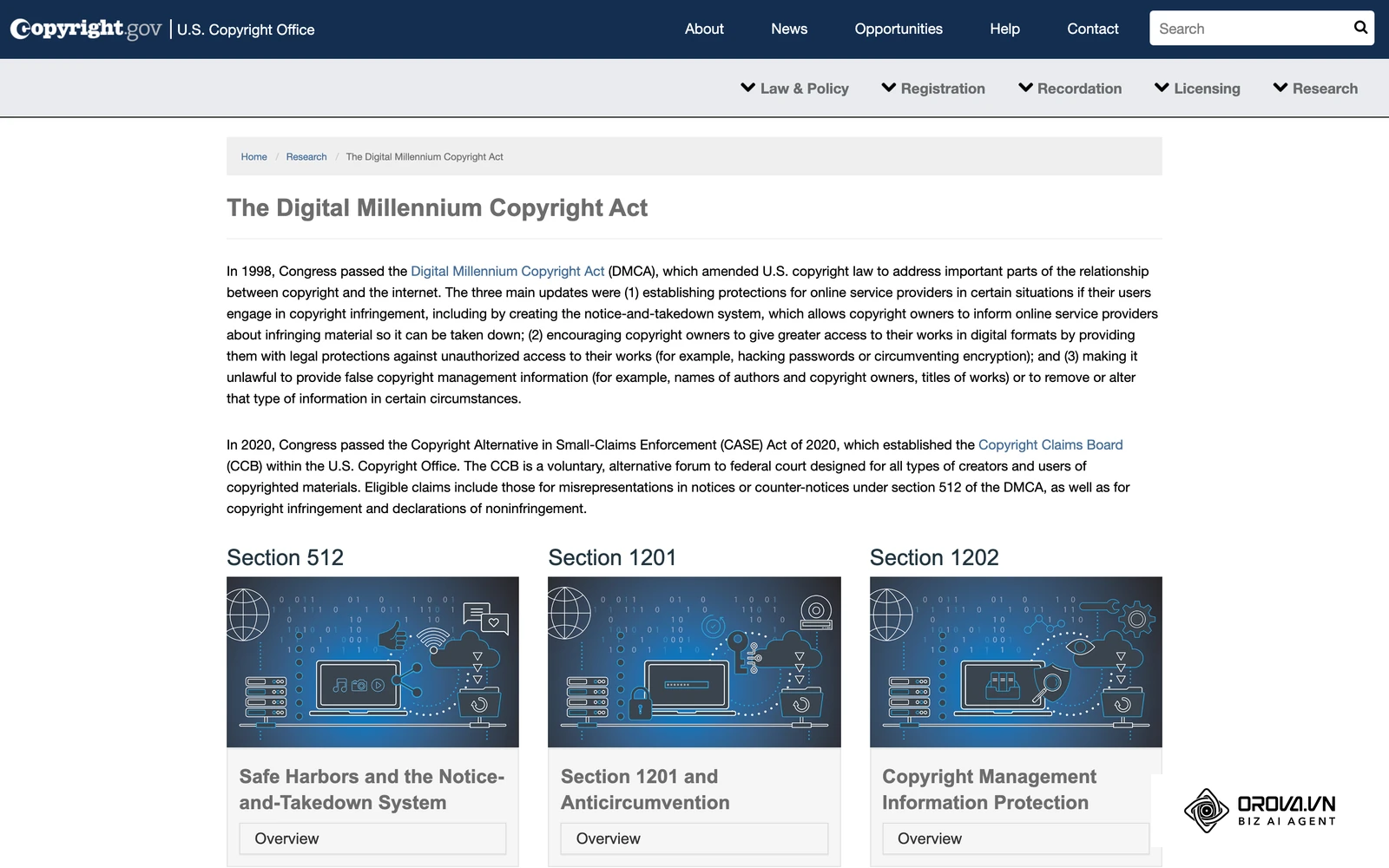Expand the Licensing dropdown

1197,89
